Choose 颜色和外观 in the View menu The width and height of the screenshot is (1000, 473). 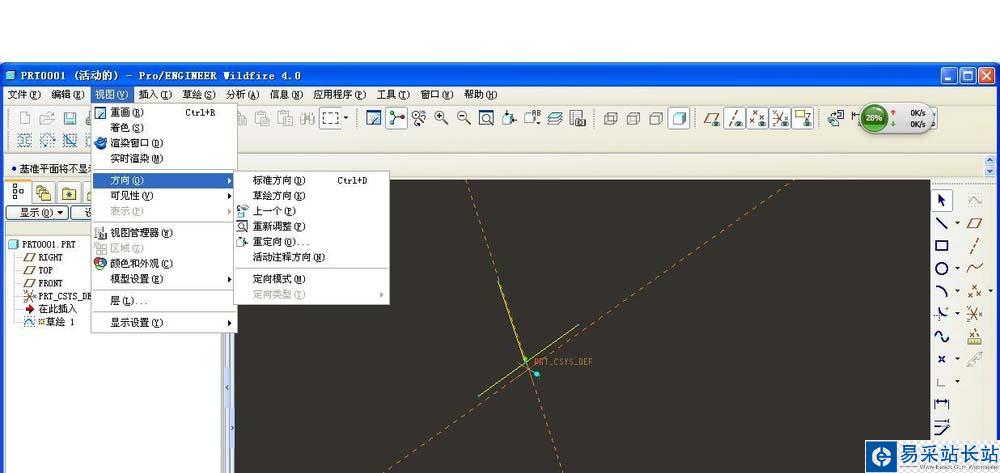165,263
